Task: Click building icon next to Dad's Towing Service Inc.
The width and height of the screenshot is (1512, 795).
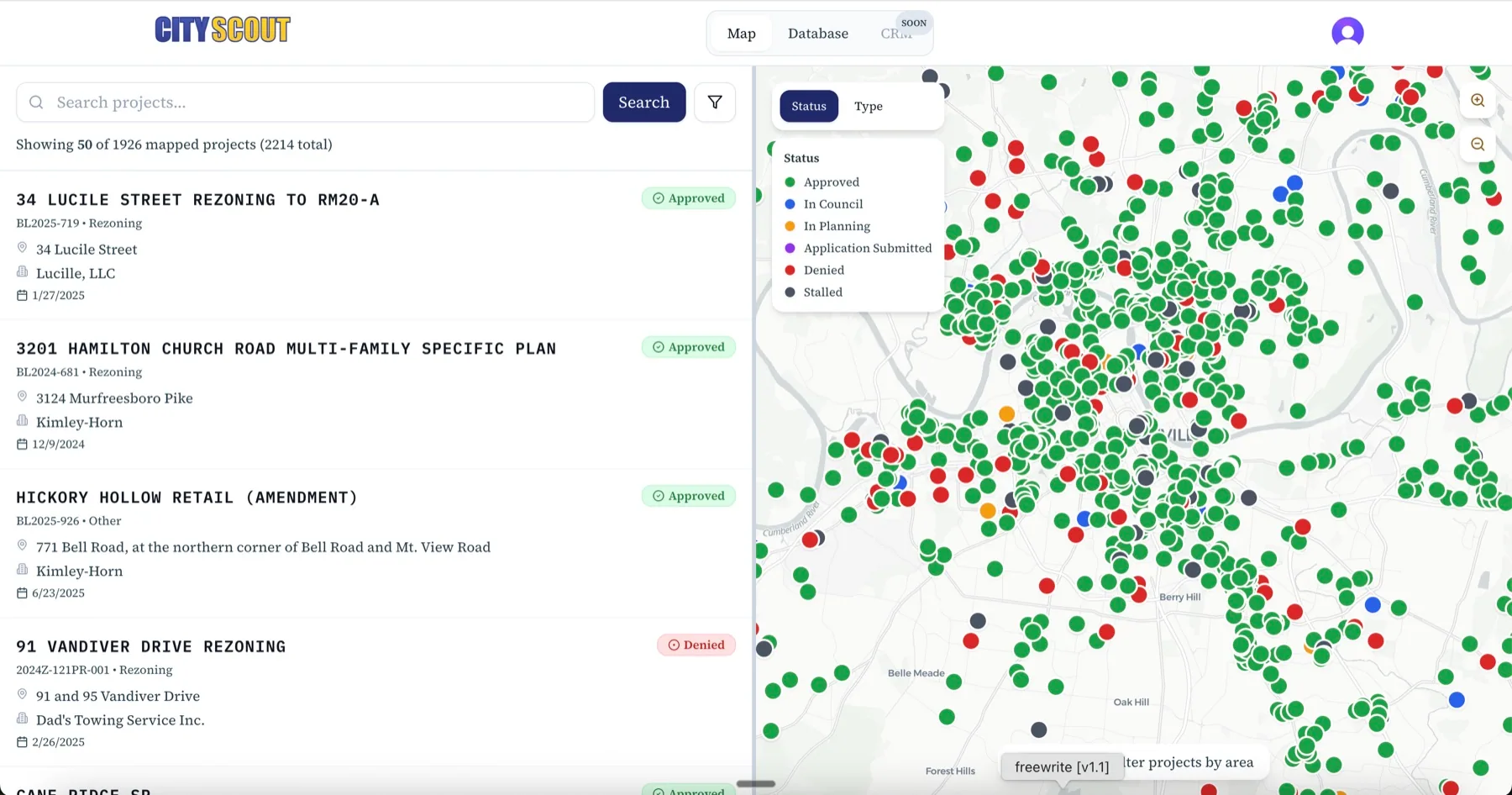Action: coord(23,719)
